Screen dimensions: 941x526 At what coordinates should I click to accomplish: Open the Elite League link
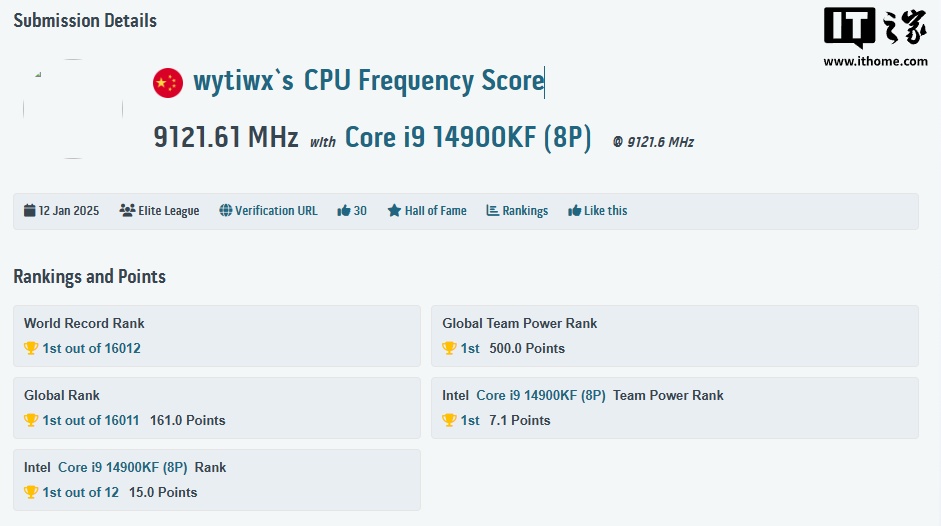tap(169, 211)
